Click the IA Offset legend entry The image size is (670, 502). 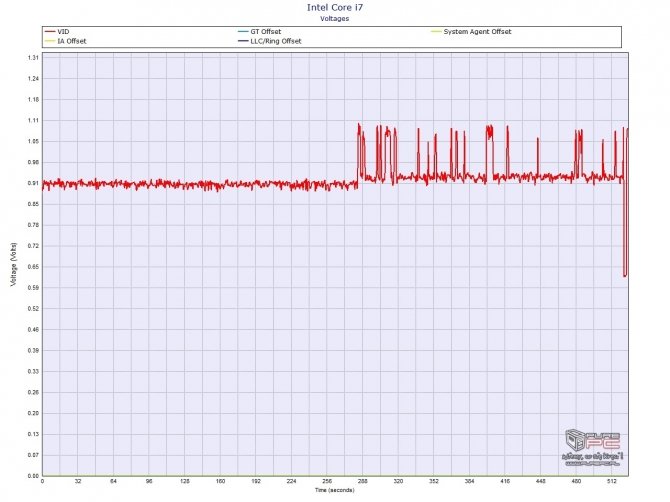tap(66, 41)
